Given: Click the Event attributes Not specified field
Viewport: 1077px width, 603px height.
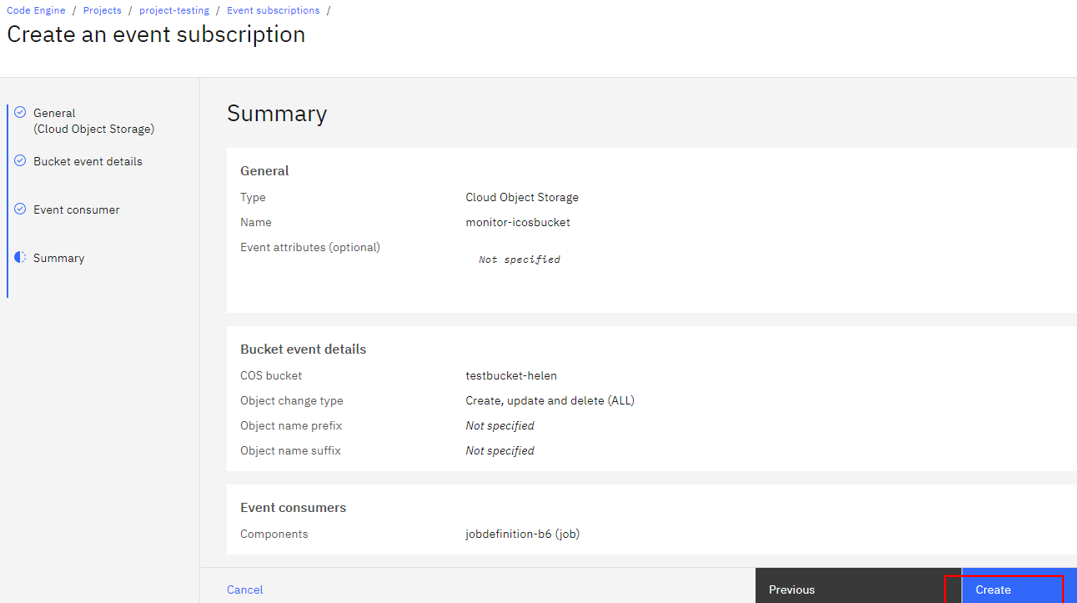Looking at the screenshot, I should pyautogui.click(x=519, y=260).
